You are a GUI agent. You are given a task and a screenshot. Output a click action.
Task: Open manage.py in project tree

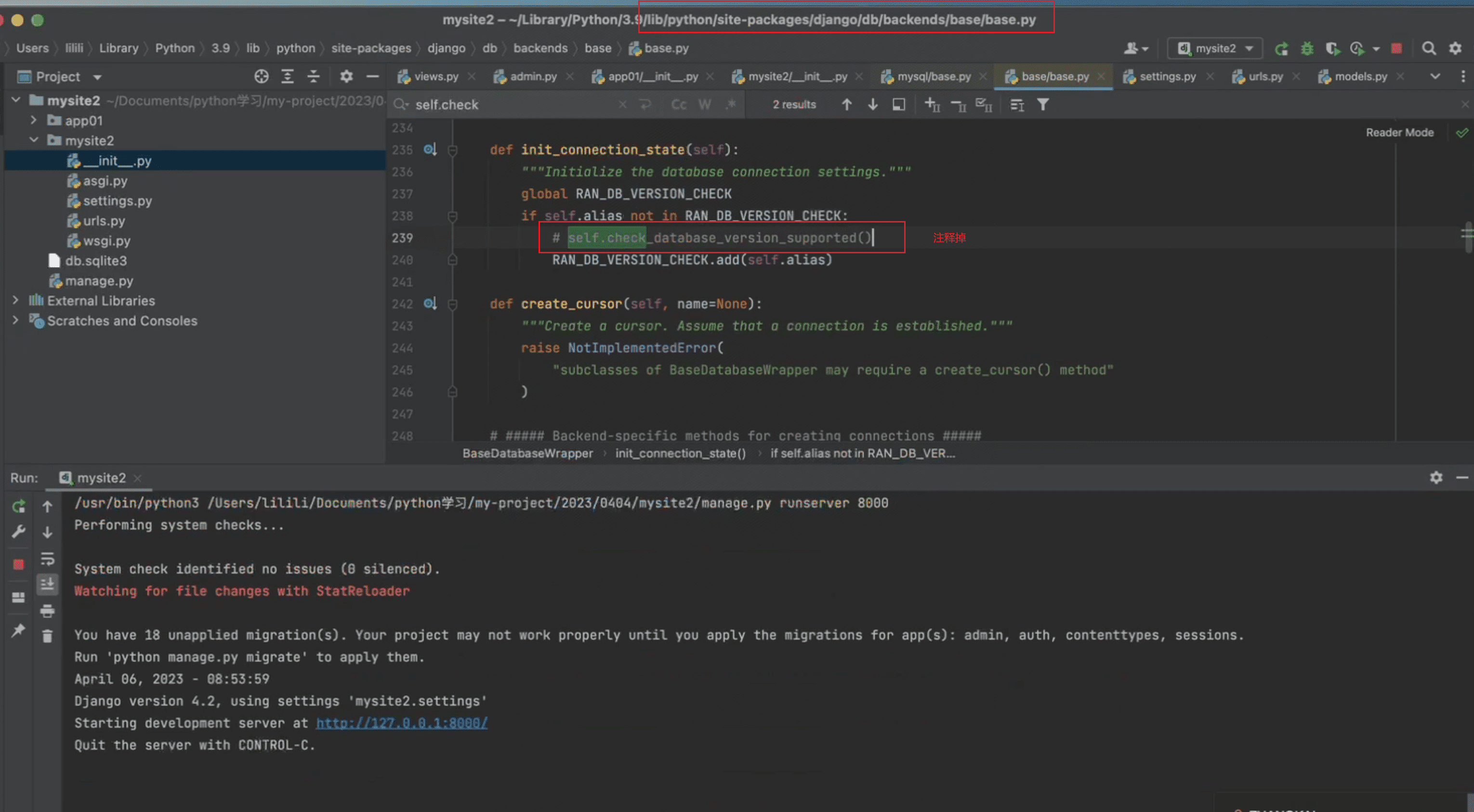98,281
